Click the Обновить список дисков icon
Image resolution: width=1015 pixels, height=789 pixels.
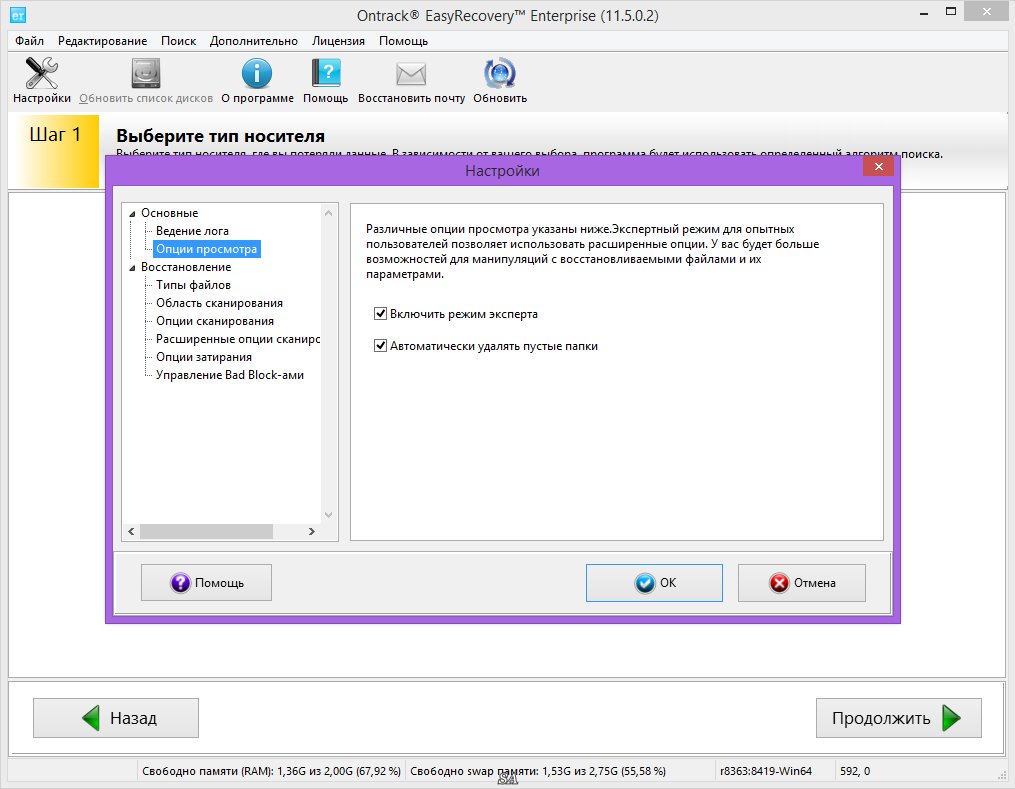(146, 75)
